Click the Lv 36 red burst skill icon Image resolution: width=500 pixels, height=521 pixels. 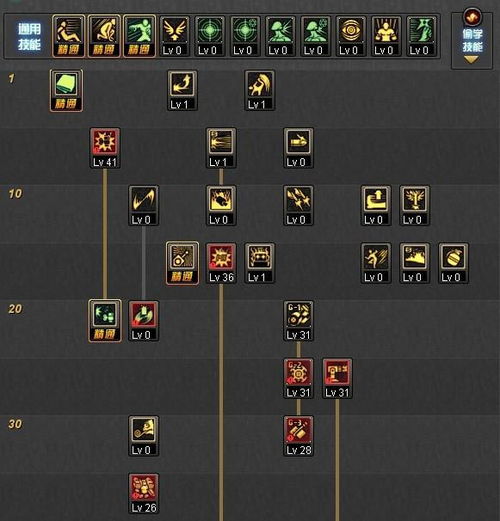(221, 263)
